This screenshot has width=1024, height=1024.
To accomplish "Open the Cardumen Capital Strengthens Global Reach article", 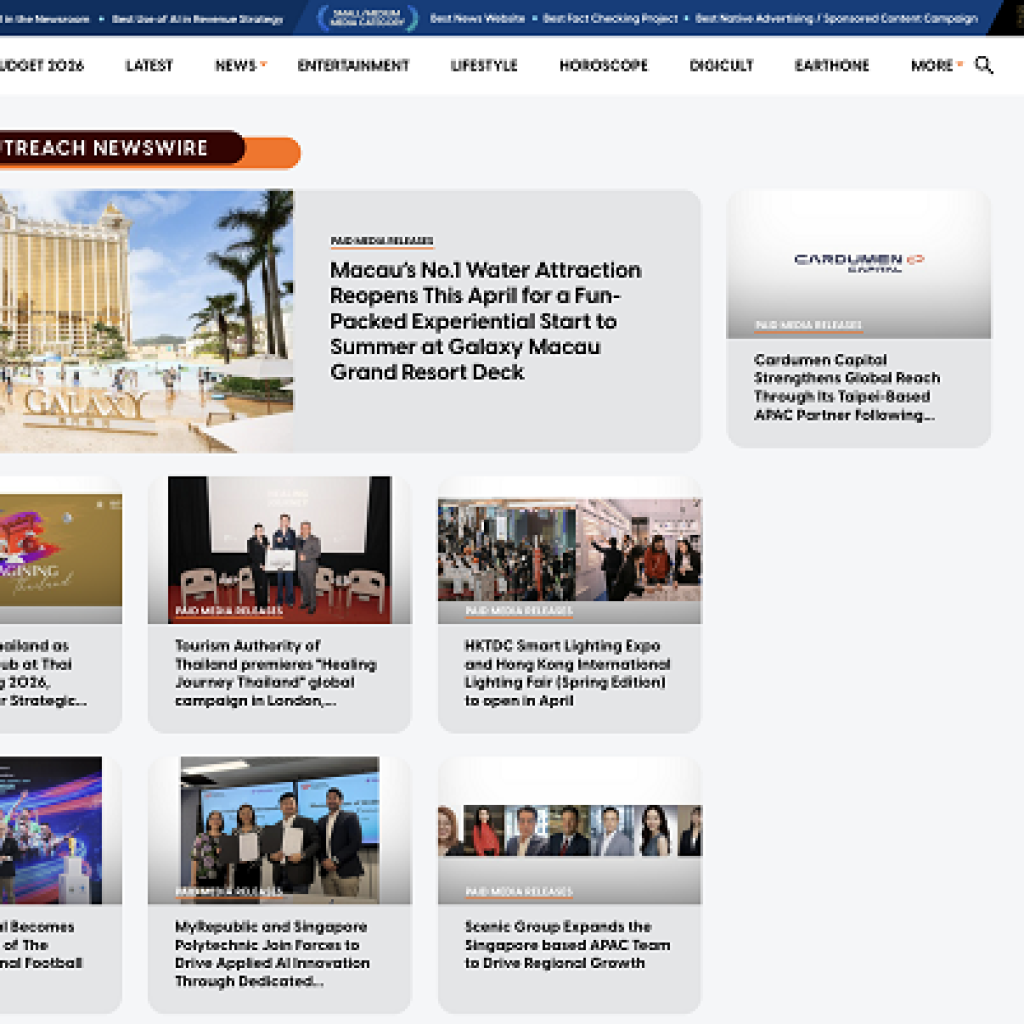I will [846, 387].
